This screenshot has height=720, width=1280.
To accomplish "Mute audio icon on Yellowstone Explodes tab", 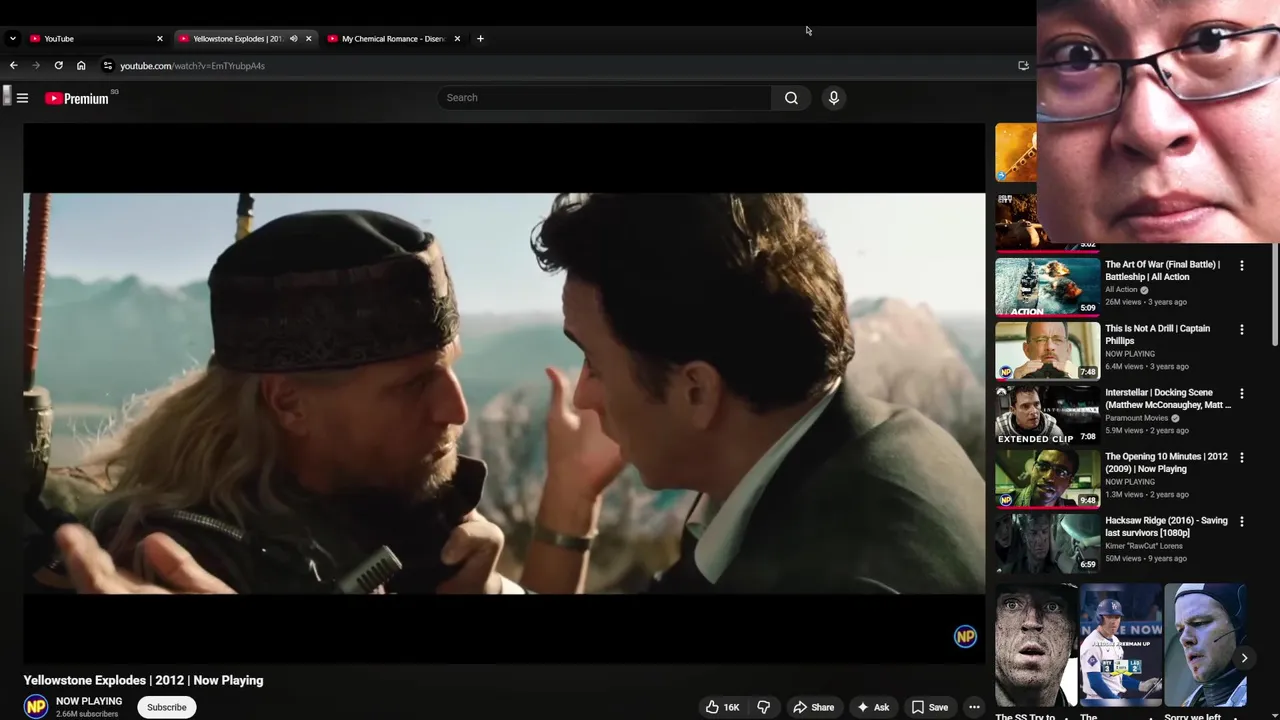I will 293,38.
